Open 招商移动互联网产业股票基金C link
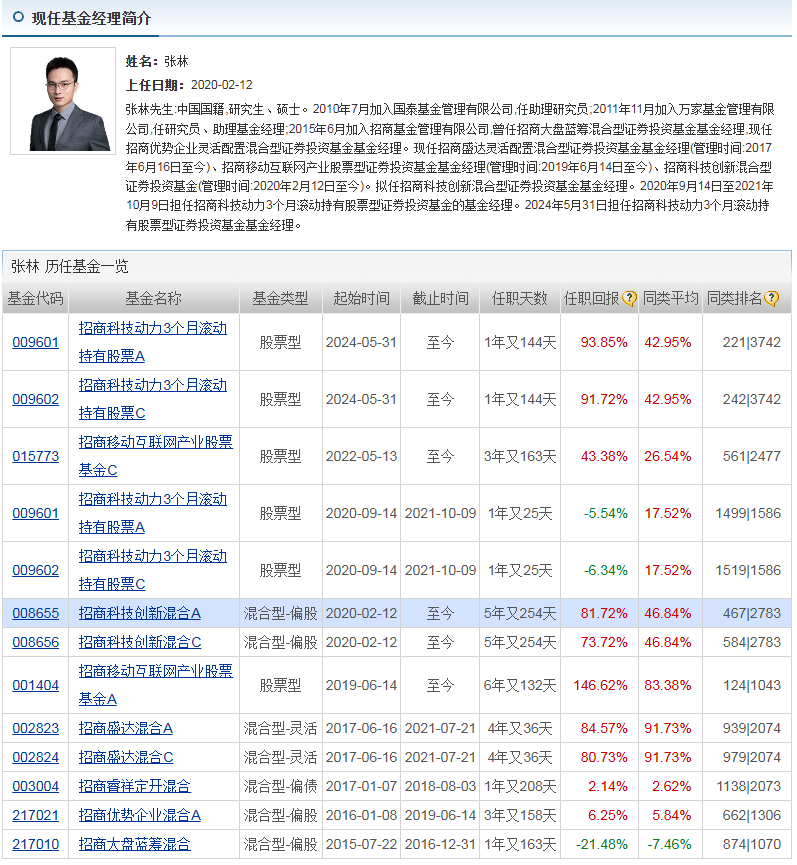This screenshot has height=865, width=797. pyautogui.click(x=156, y=457)
